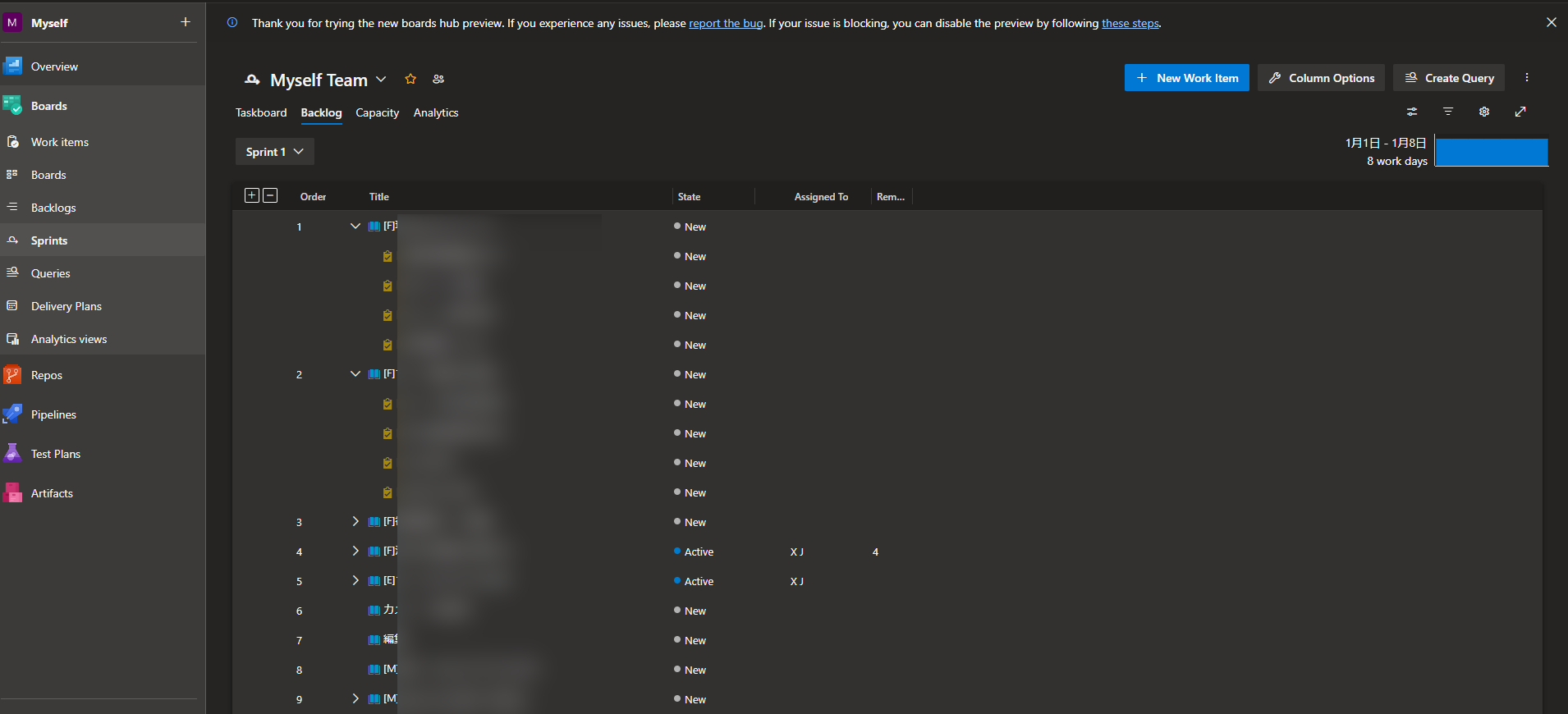Switch to the Backlog tab
1568x714 pixels.
321,112
